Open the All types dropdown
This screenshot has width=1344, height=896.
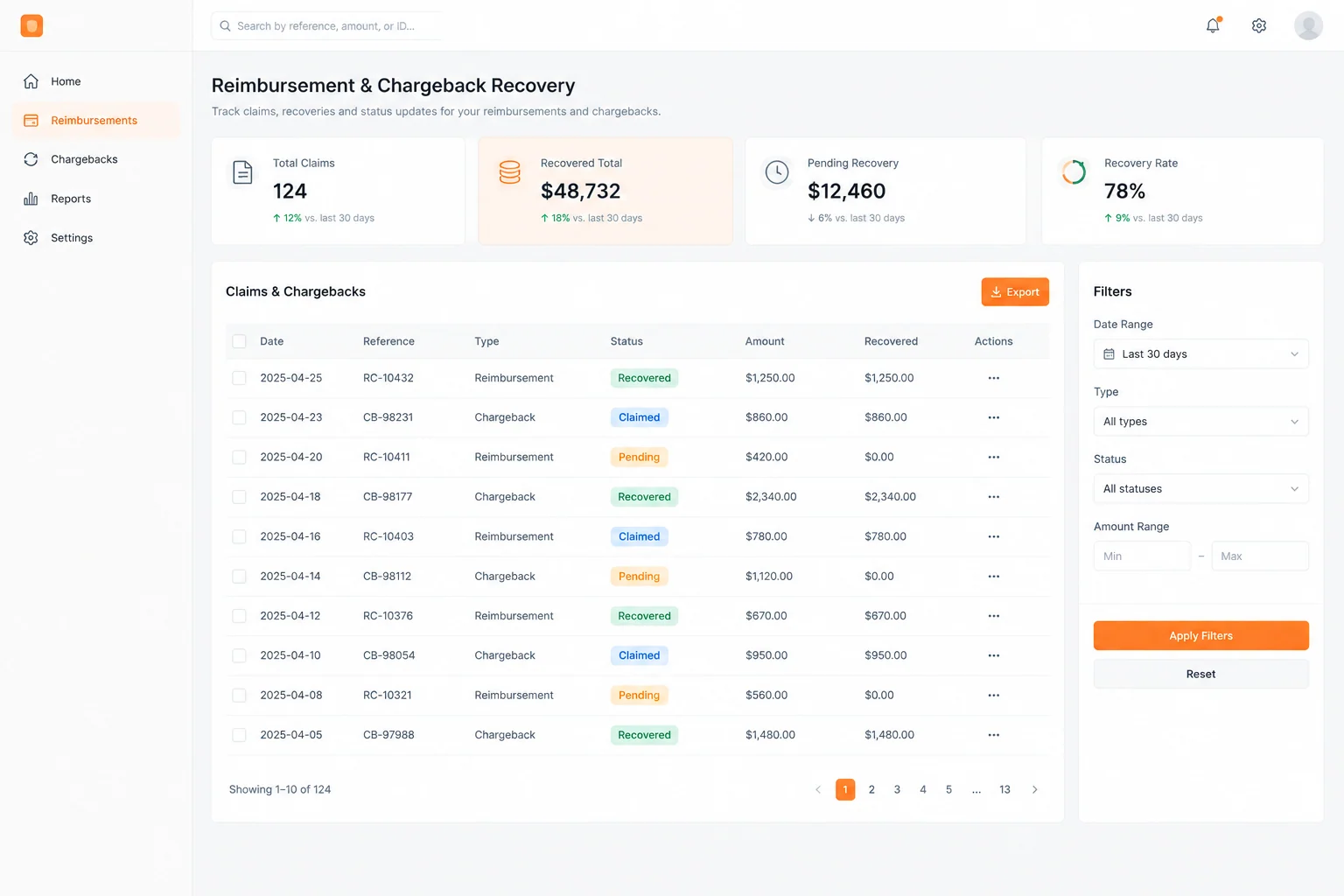click(1200, 422)
